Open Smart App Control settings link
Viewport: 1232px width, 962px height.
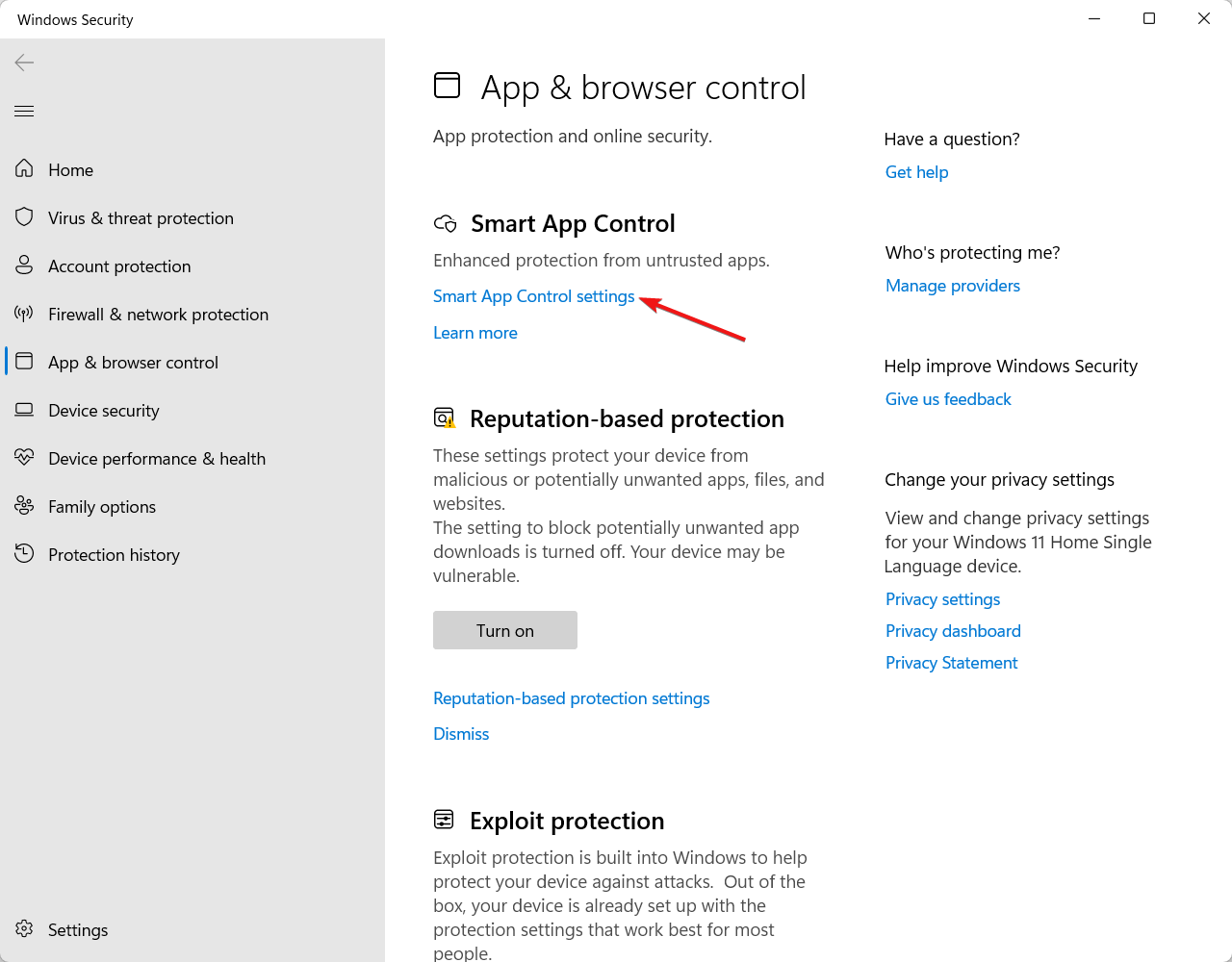point(534,296)
